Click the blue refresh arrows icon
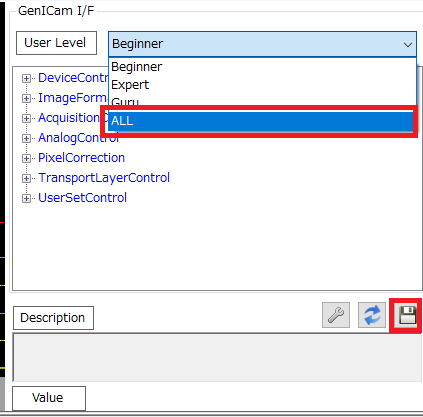Image resolution: width=423 pixels, height=417 pixels. pyautogui.click(x=372, y=315)
